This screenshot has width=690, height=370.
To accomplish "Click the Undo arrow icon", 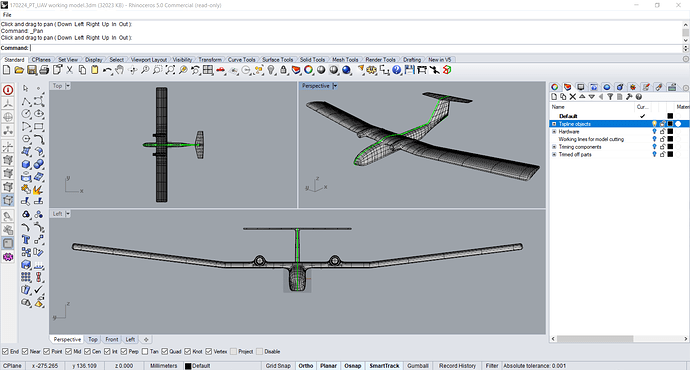I will pyautogui.click(x=107, y=70).
